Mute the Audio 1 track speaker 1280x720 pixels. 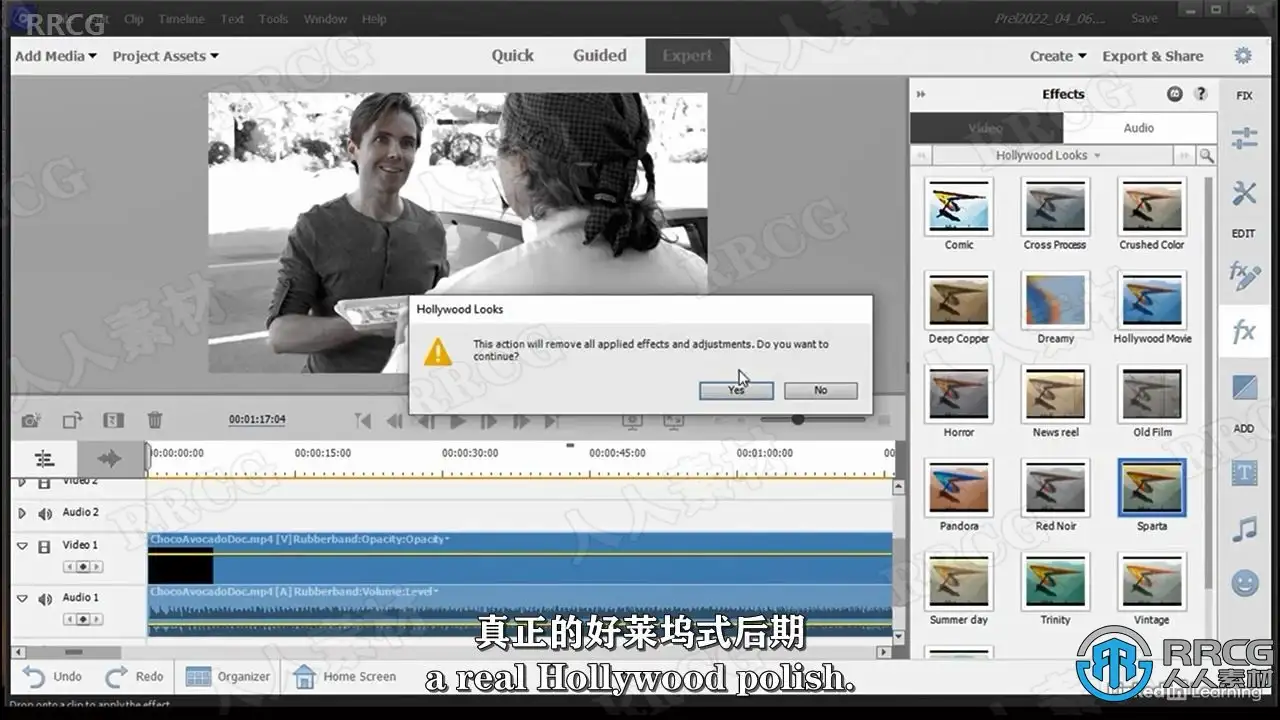point(45,599)
